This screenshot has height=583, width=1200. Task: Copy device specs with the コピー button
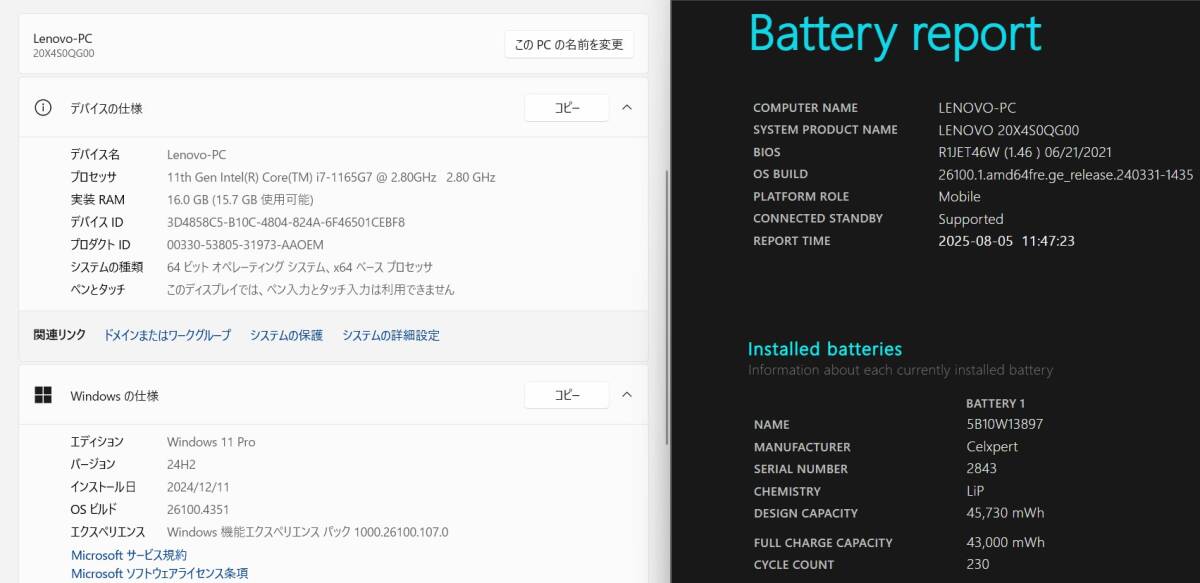(566, 108)
